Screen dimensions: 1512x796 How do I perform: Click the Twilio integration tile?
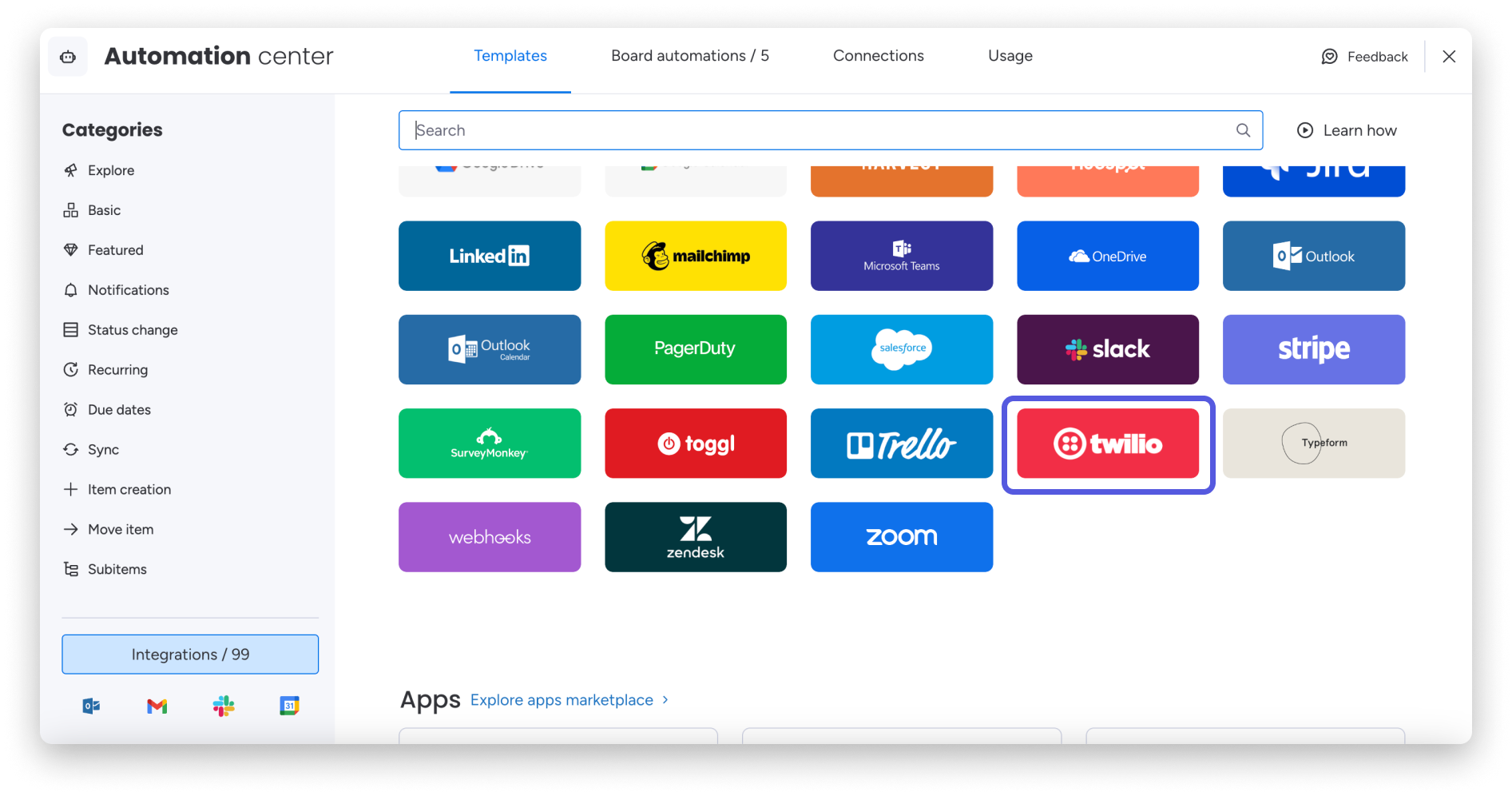point(1108,444)
